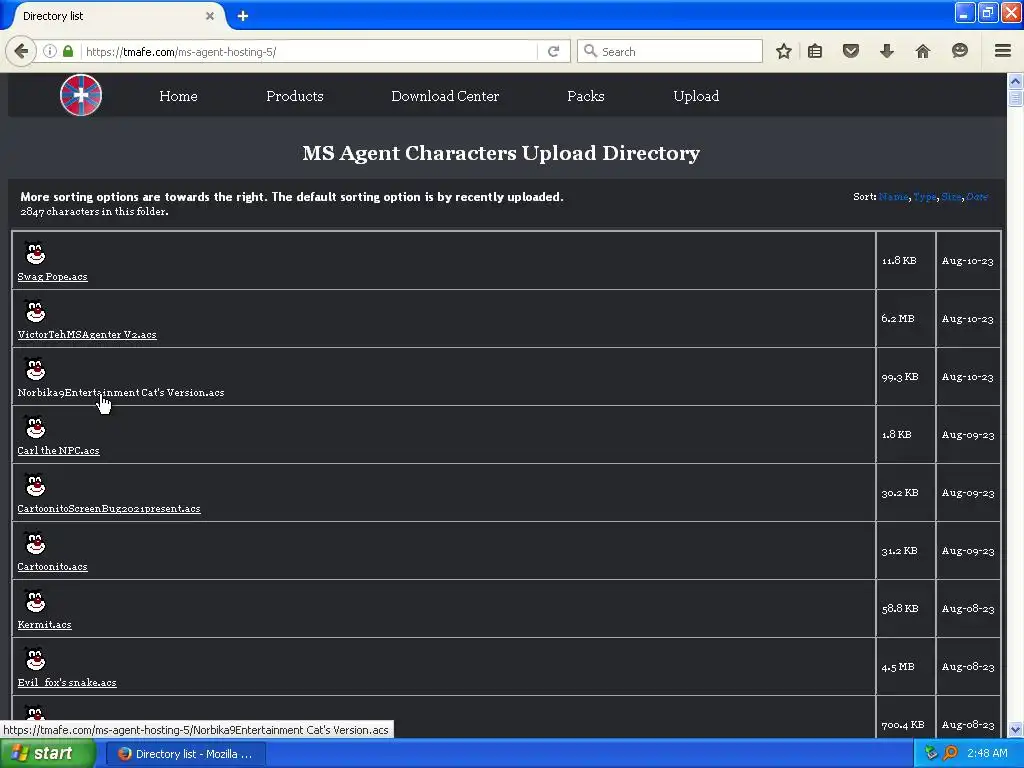Click the agent icon above VictorTehMSAgenter V2.acs
The image size is (1024, 768).
pos(35,311)
